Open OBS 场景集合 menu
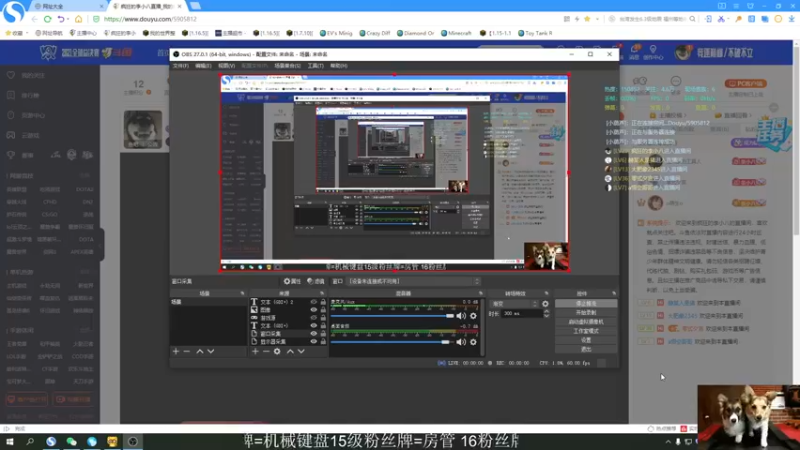 click(288, 66)
